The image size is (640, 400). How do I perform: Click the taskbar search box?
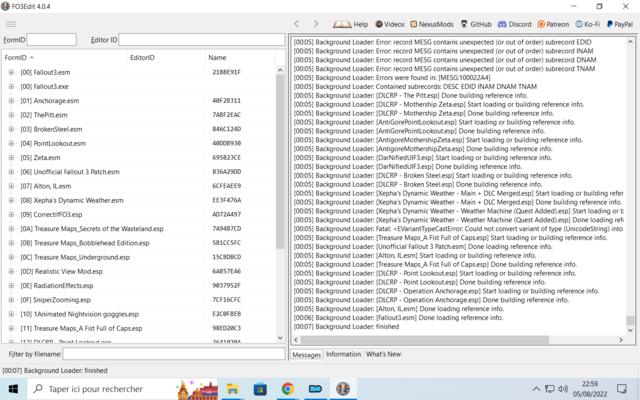pos(122,389)
